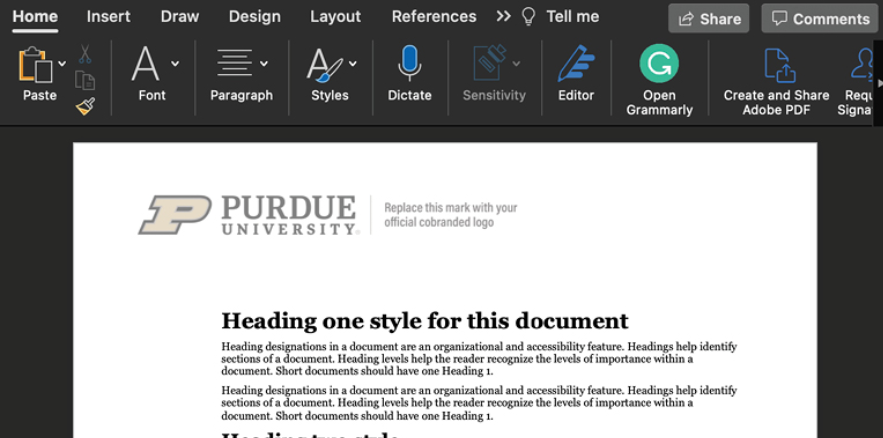This screenshot has height=438, width=883.
Task: Click the Cut scissors icon
Action: 84,54
